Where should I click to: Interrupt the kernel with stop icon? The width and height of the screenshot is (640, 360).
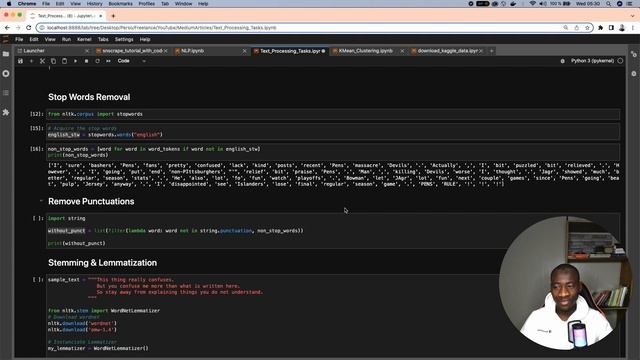87,61
